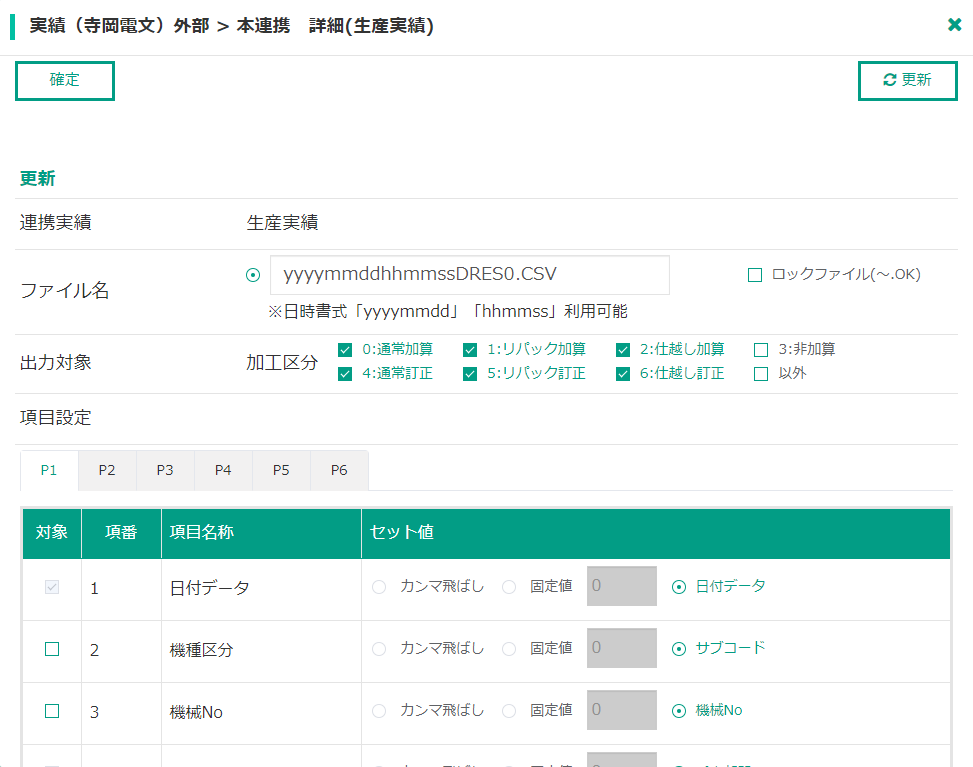Choose カンマ飛ばし for the 日付データ row
The height and width of the screenshot is (767, 973).
(x=379, y=587)
